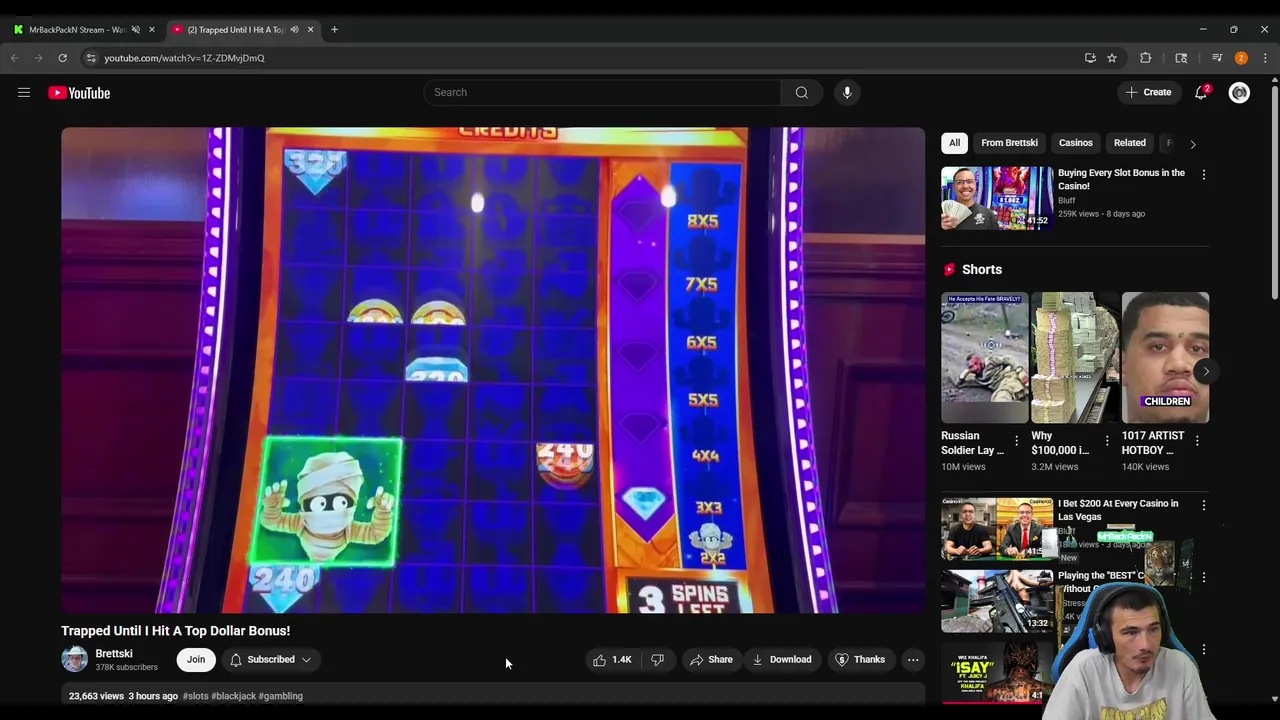Image resolution: width=1280 pixels, height=720 pixels.
Task: Select the 'All' filter chip
Action: point(954,143)
